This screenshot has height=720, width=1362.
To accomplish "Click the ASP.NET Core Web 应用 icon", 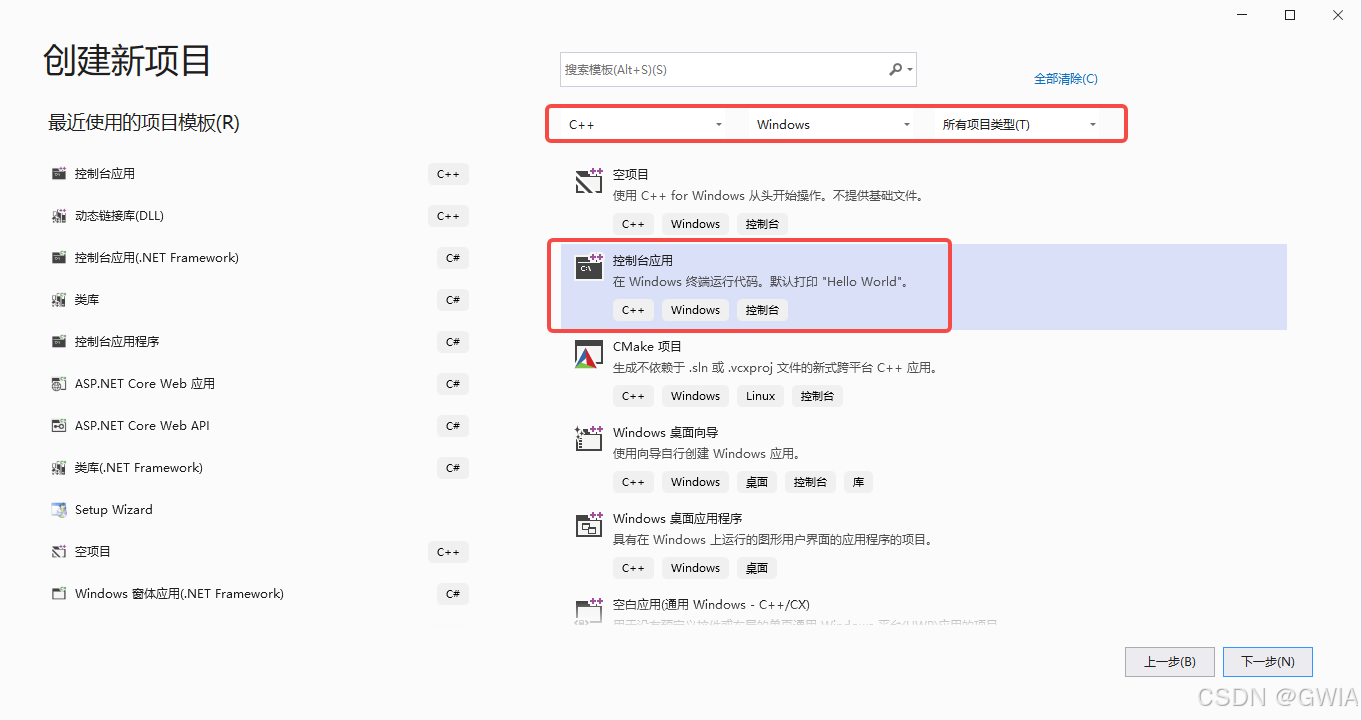I will tap(58, 384).
